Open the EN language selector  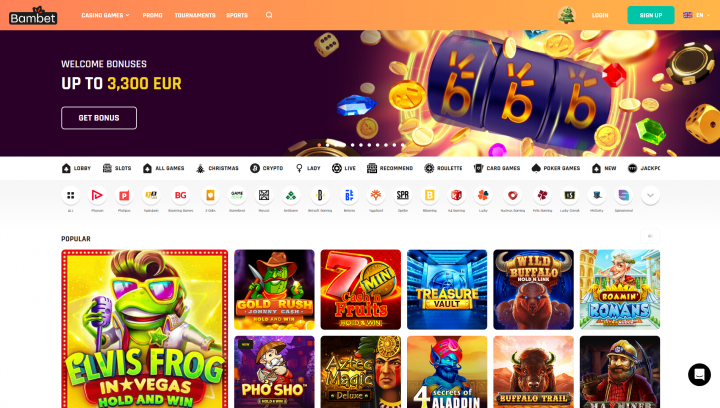697,15
